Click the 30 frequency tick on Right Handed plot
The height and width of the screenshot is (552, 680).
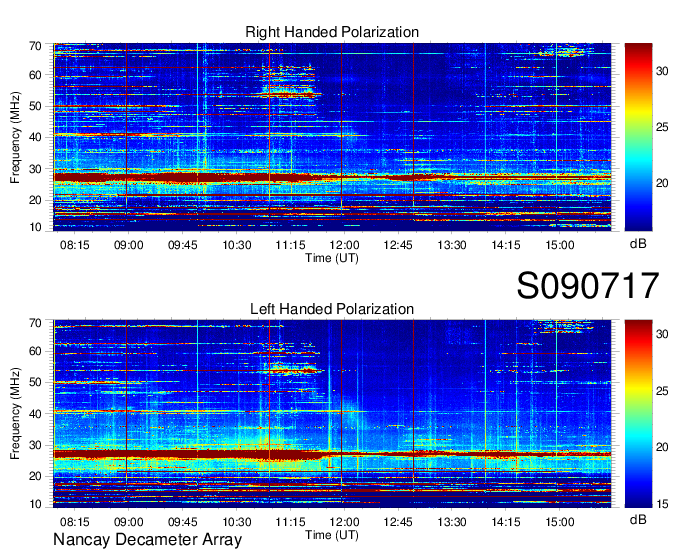(x=35, y=169)
